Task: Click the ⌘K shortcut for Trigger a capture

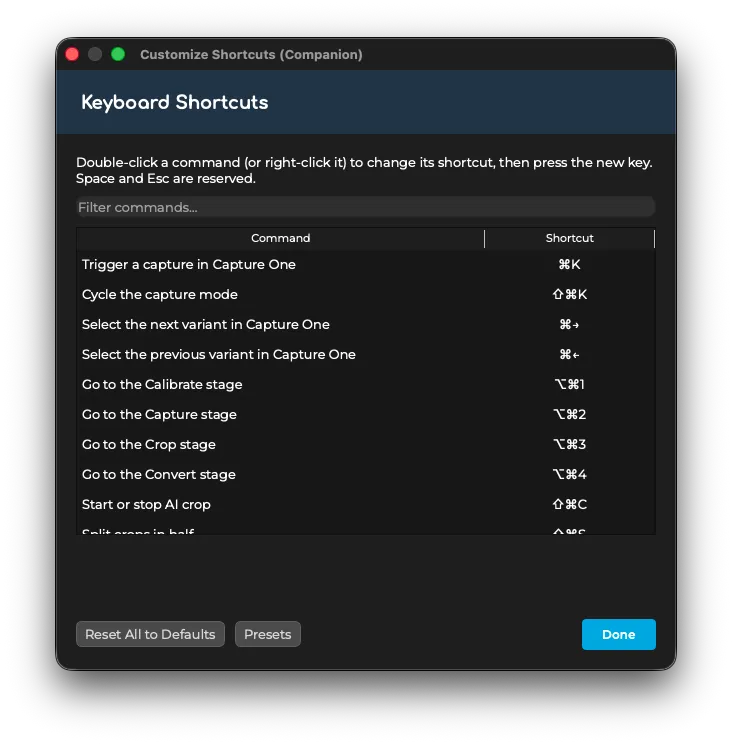Action: pos(569,264)
